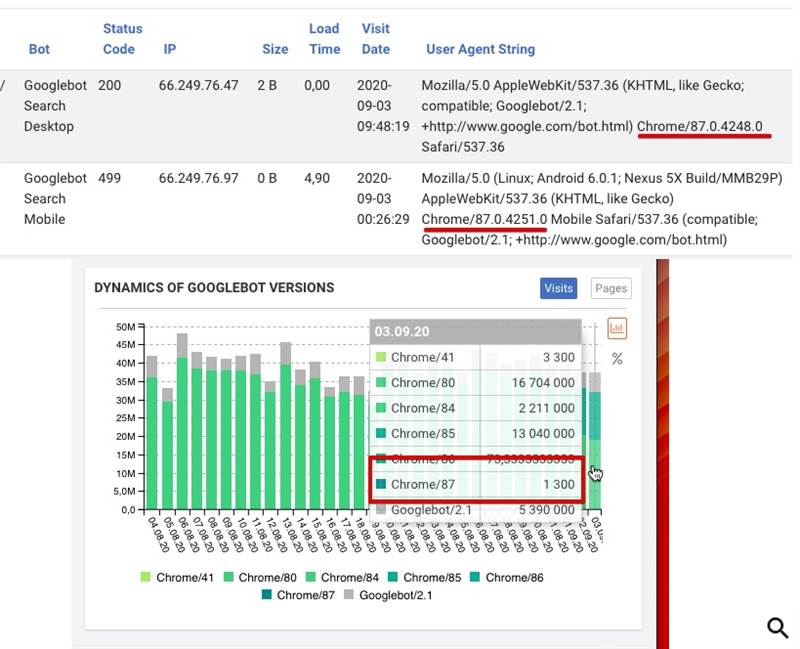
Task: Toggle the Chrome/86 legend series
Action: click(x=507, y=578)
